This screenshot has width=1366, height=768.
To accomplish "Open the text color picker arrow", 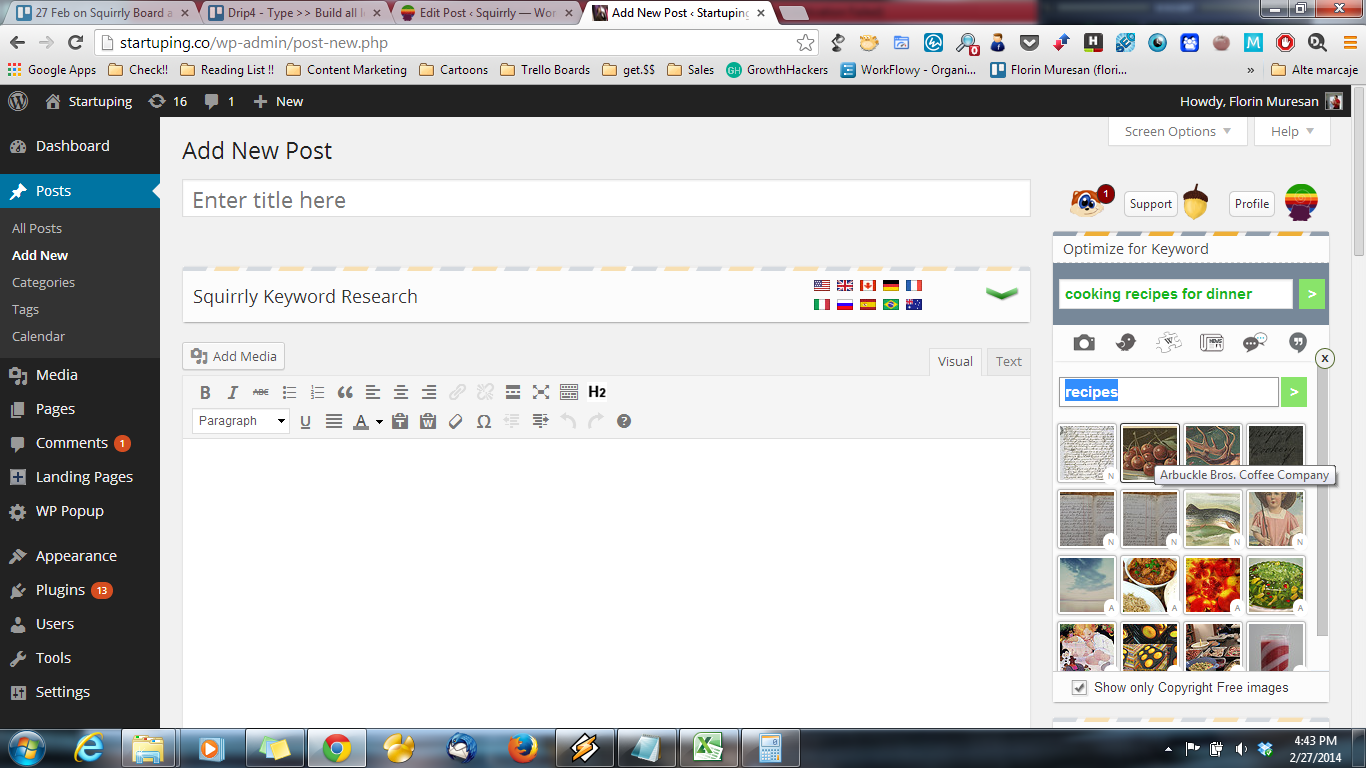I will pyautogui.click(x=380, y=422).
